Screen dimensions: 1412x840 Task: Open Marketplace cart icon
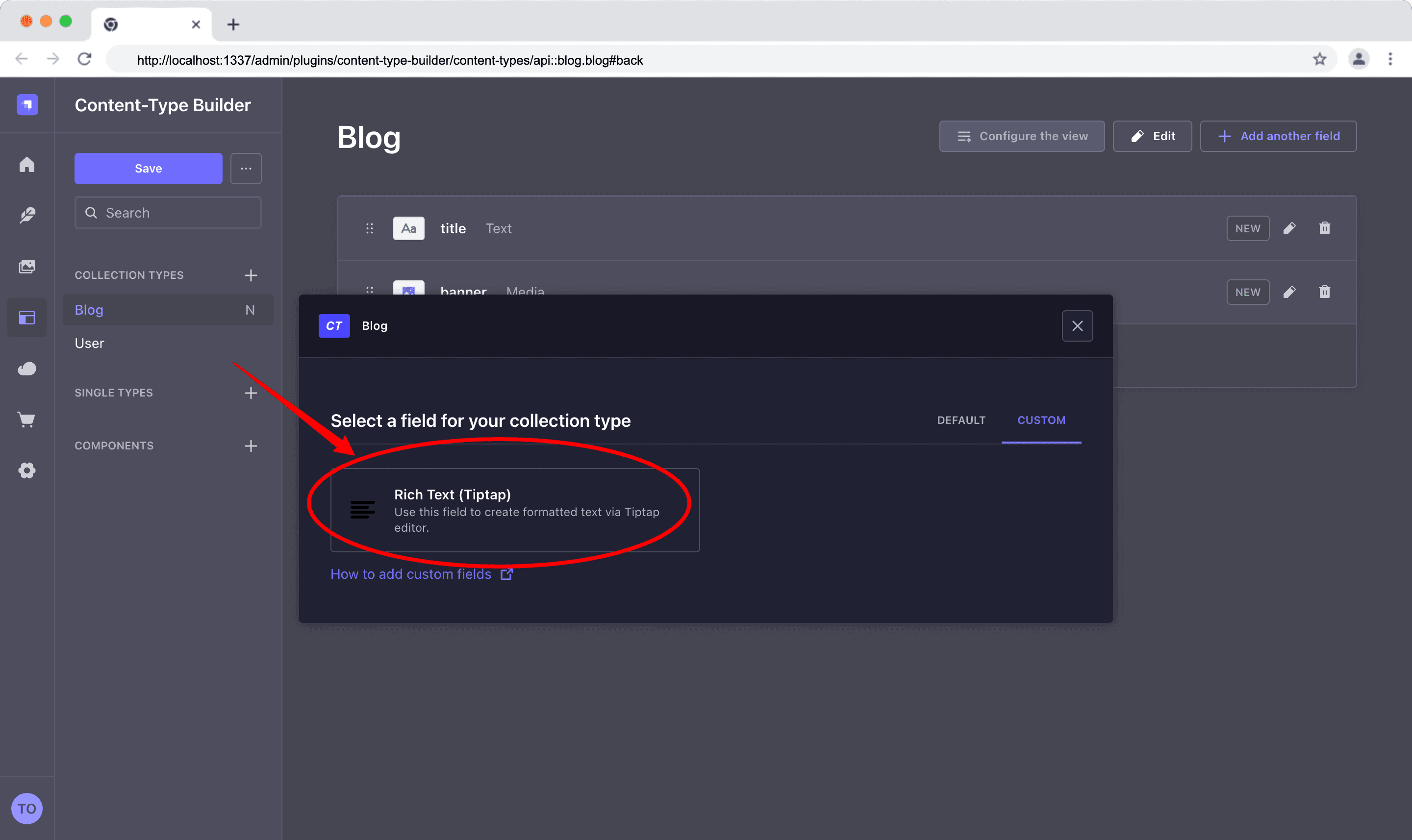(27, 420)
